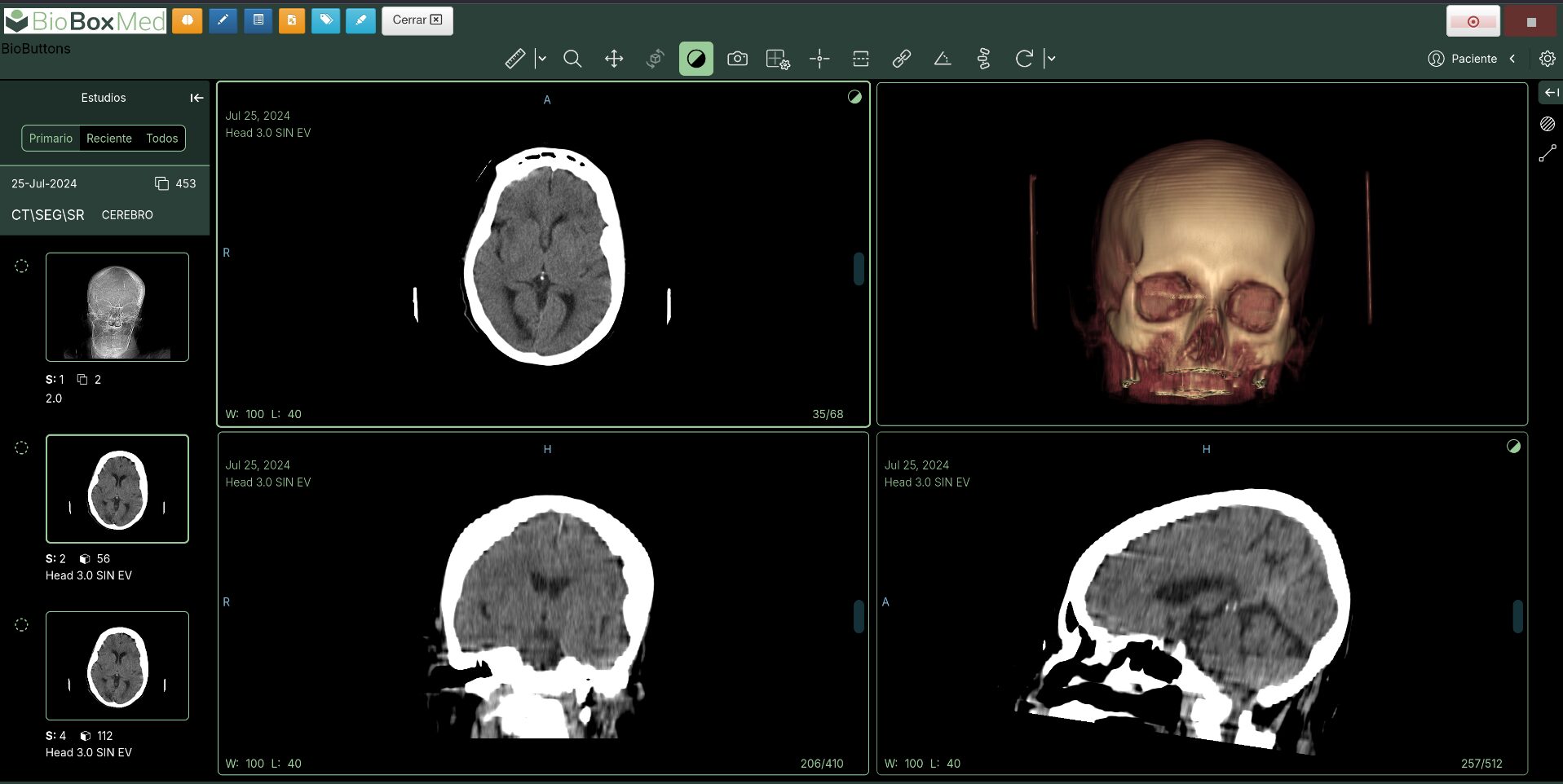Select the pan move tool
Image resolution: width=1563 pixels, height=784 pixels.
tap(614, 59)
